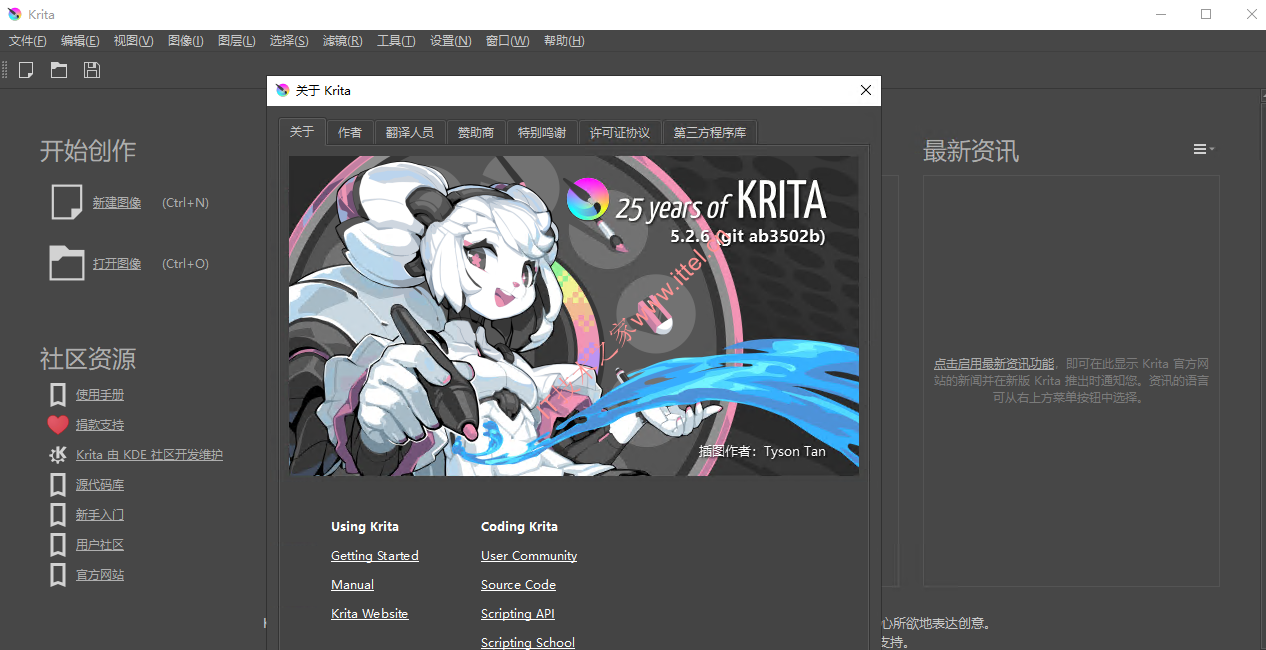This screenshot has width=1266, height=650.
Task: Select the 关于 tab in About dialog
Action: pyautogui.click(x=302, y=132)
